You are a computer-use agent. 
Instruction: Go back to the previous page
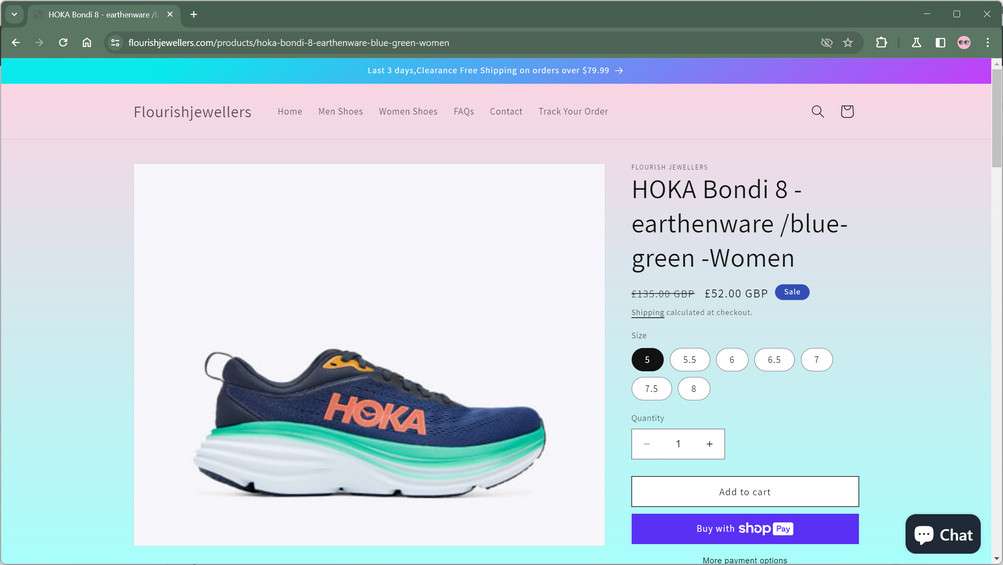point(16,43)
